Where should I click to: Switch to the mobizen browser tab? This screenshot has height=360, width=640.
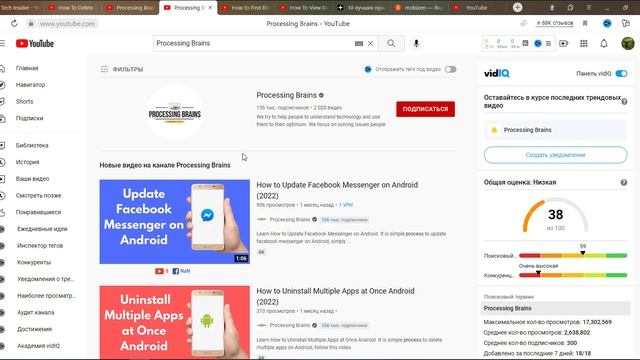coord(420,7)
